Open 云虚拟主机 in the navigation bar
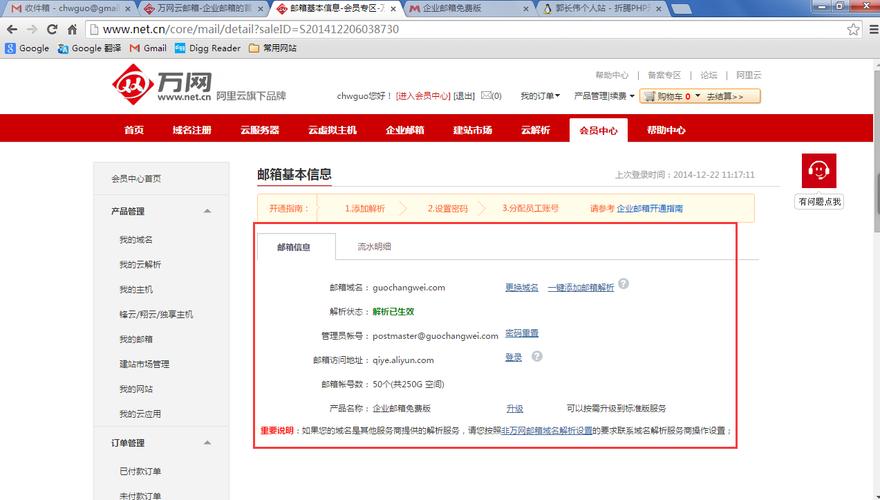 (x=332, y=130)
